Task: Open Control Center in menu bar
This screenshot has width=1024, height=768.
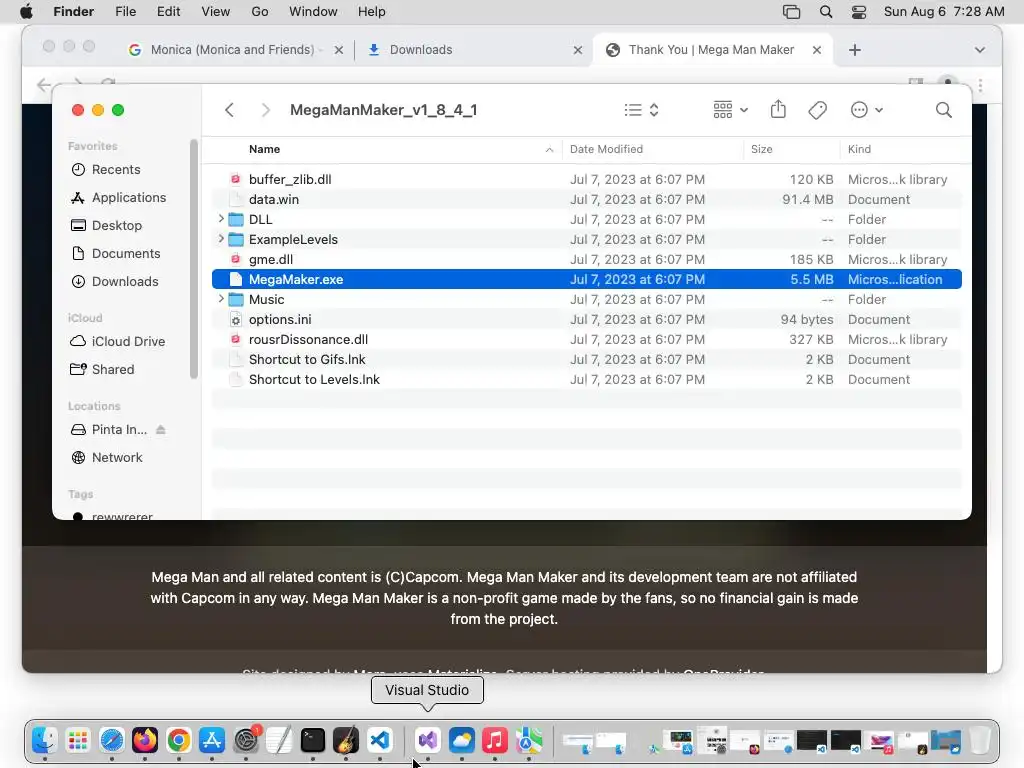Action: point(859,12)
